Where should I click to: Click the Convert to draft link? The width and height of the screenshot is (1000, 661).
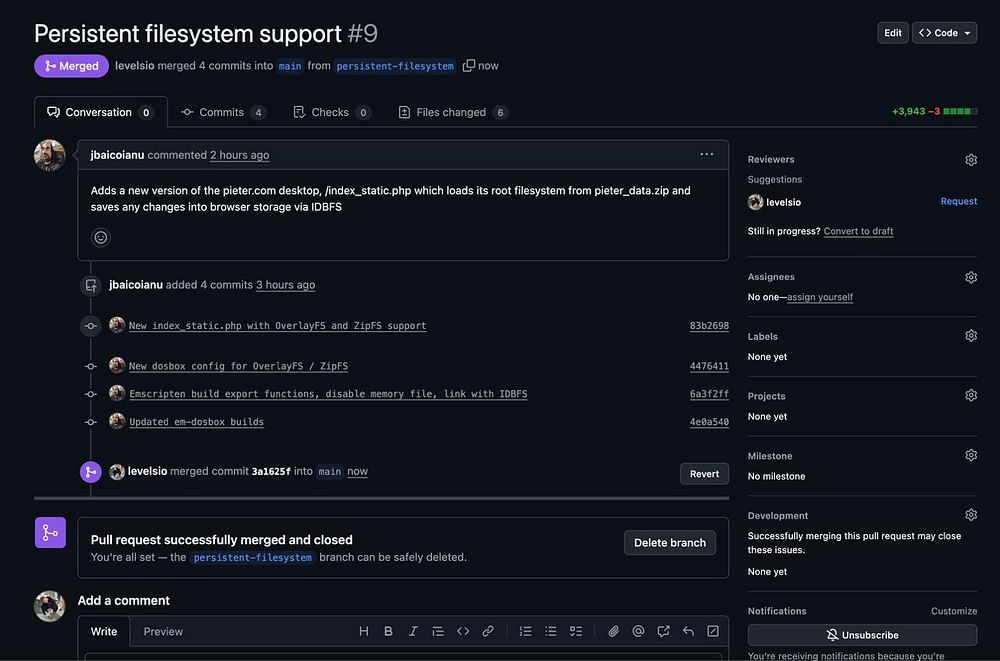[858, 231]
